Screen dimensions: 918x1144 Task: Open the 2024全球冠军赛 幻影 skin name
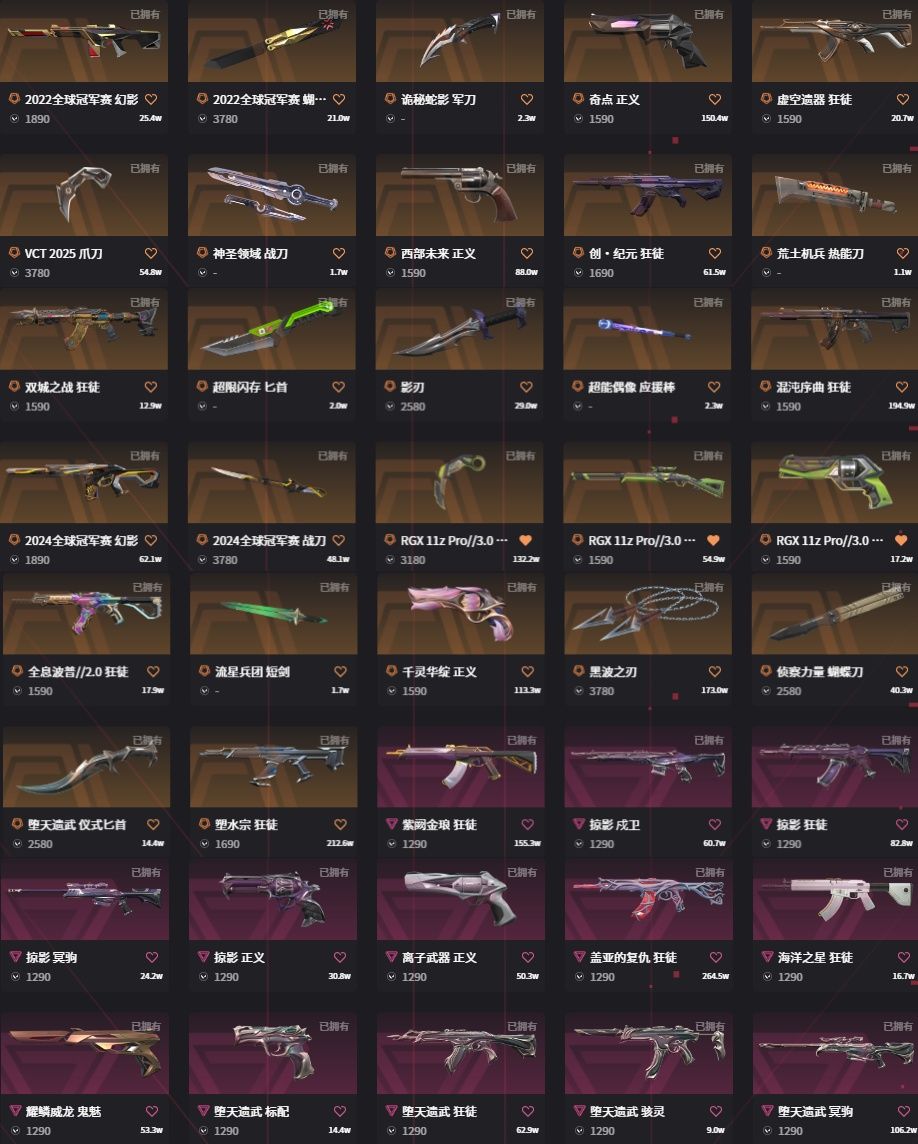pos(82,541)
